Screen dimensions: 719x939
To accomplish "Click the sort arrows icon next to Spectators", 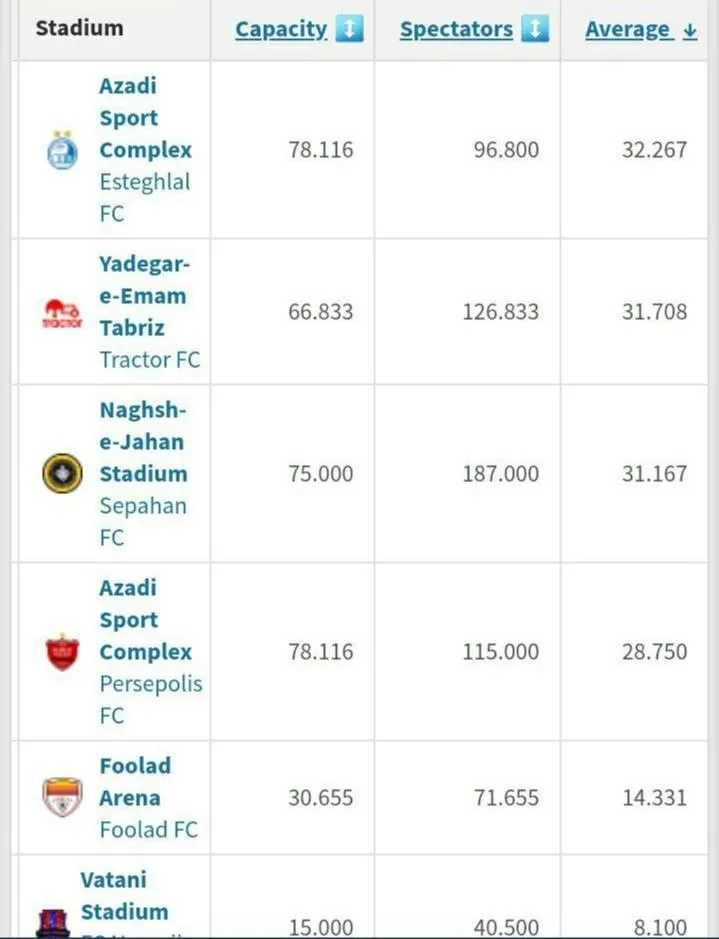I will coord(535,29).
